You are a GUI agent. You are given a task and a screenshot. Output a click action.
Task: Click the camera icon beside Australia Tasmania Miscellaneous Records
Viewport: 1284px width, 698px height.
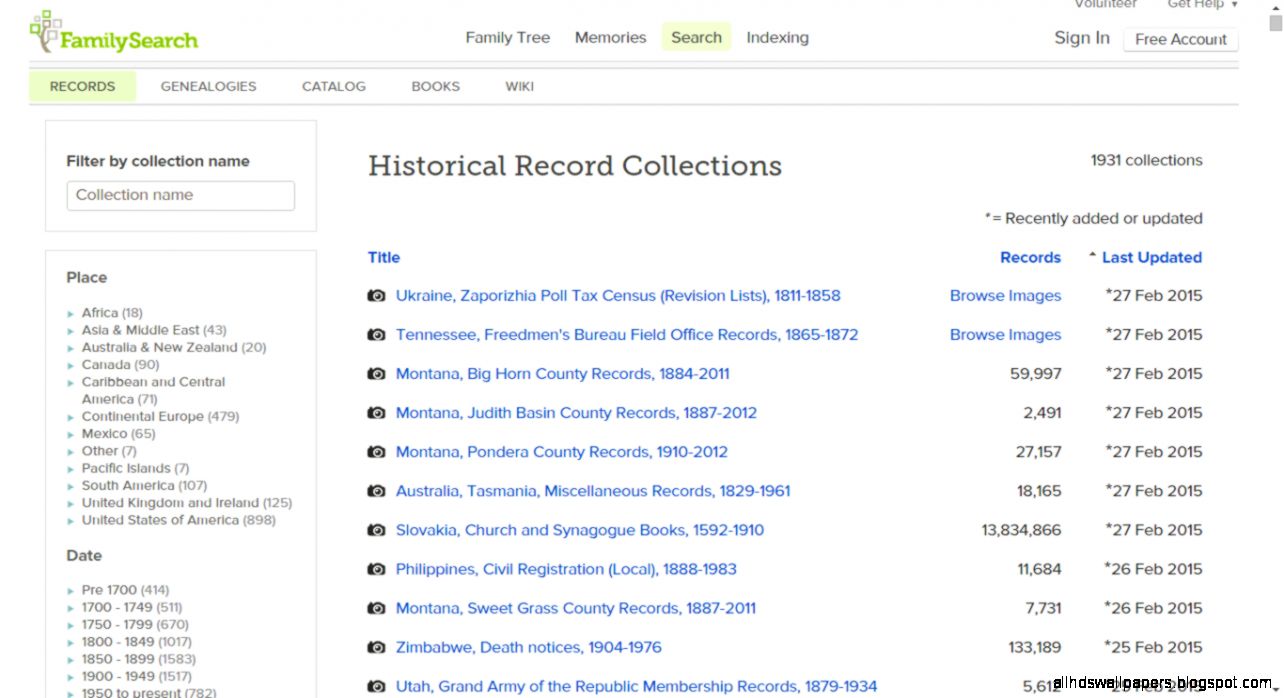(376, 491)
